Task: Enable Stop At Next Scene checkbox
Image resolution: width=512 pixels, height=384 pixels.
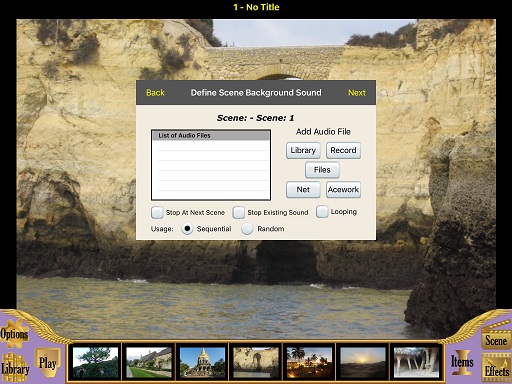Action: click(157, 212)
